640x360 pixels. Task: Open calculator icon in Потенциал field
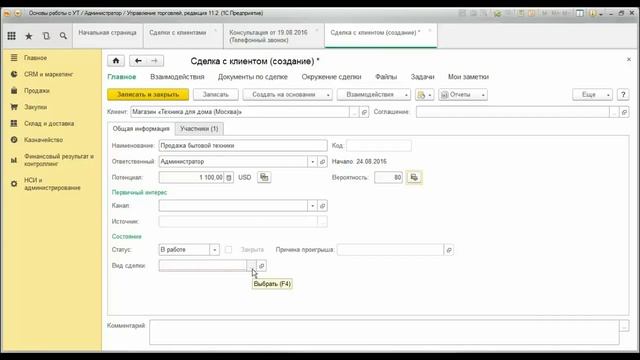coord(229,178)
